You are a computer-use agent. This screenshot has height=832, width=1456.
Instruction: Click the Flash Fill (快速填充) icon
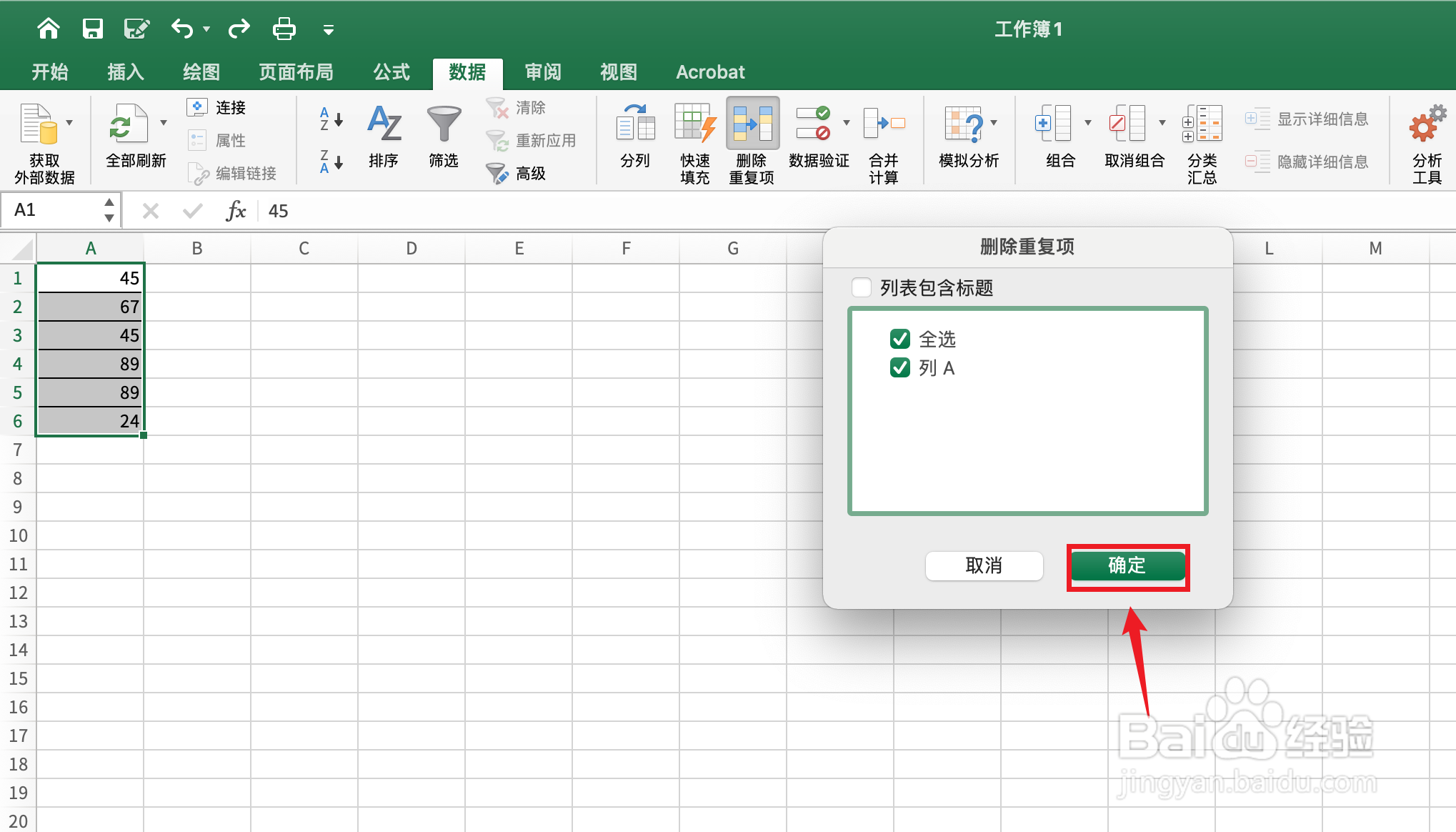coord(694,124)
